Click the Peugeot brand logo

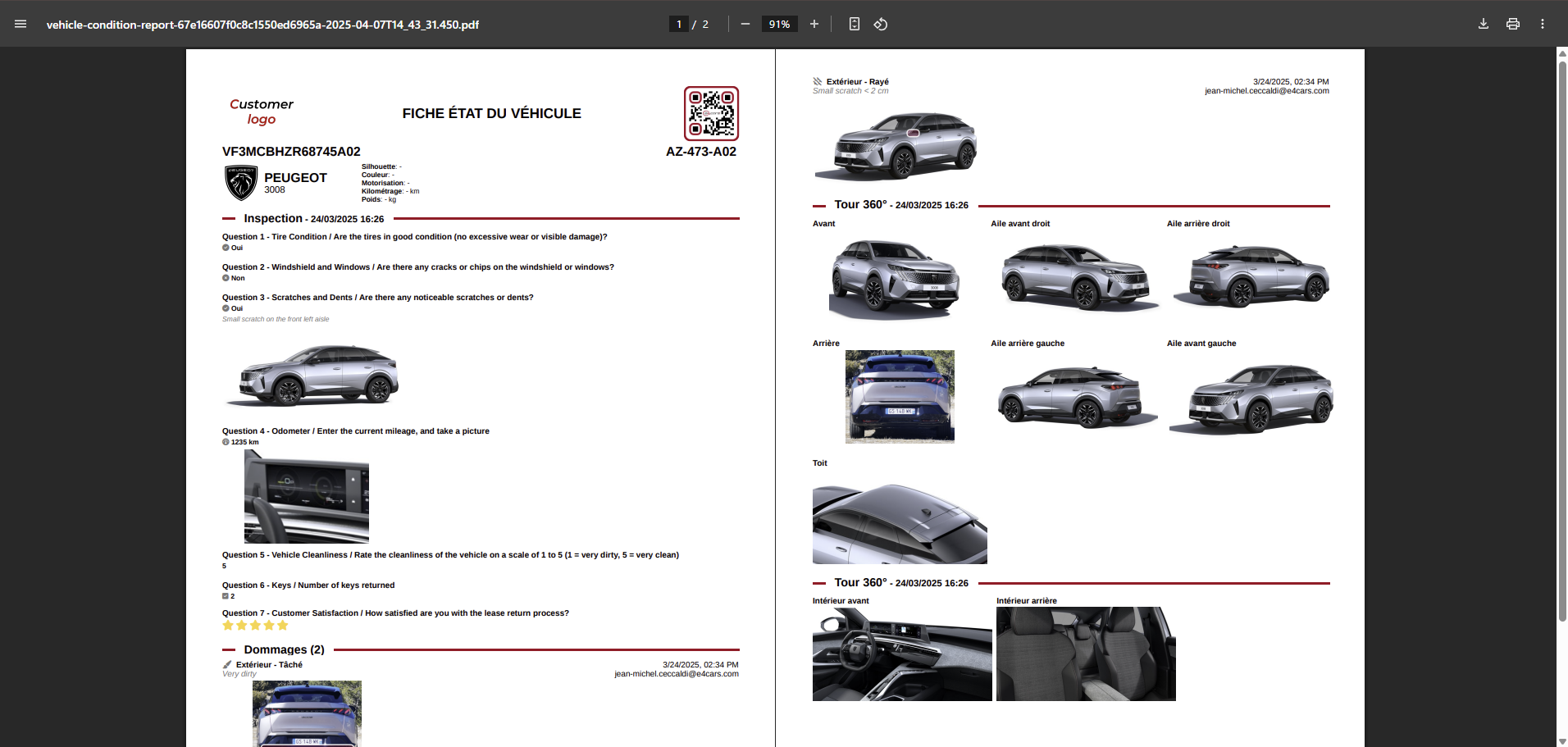241,183
